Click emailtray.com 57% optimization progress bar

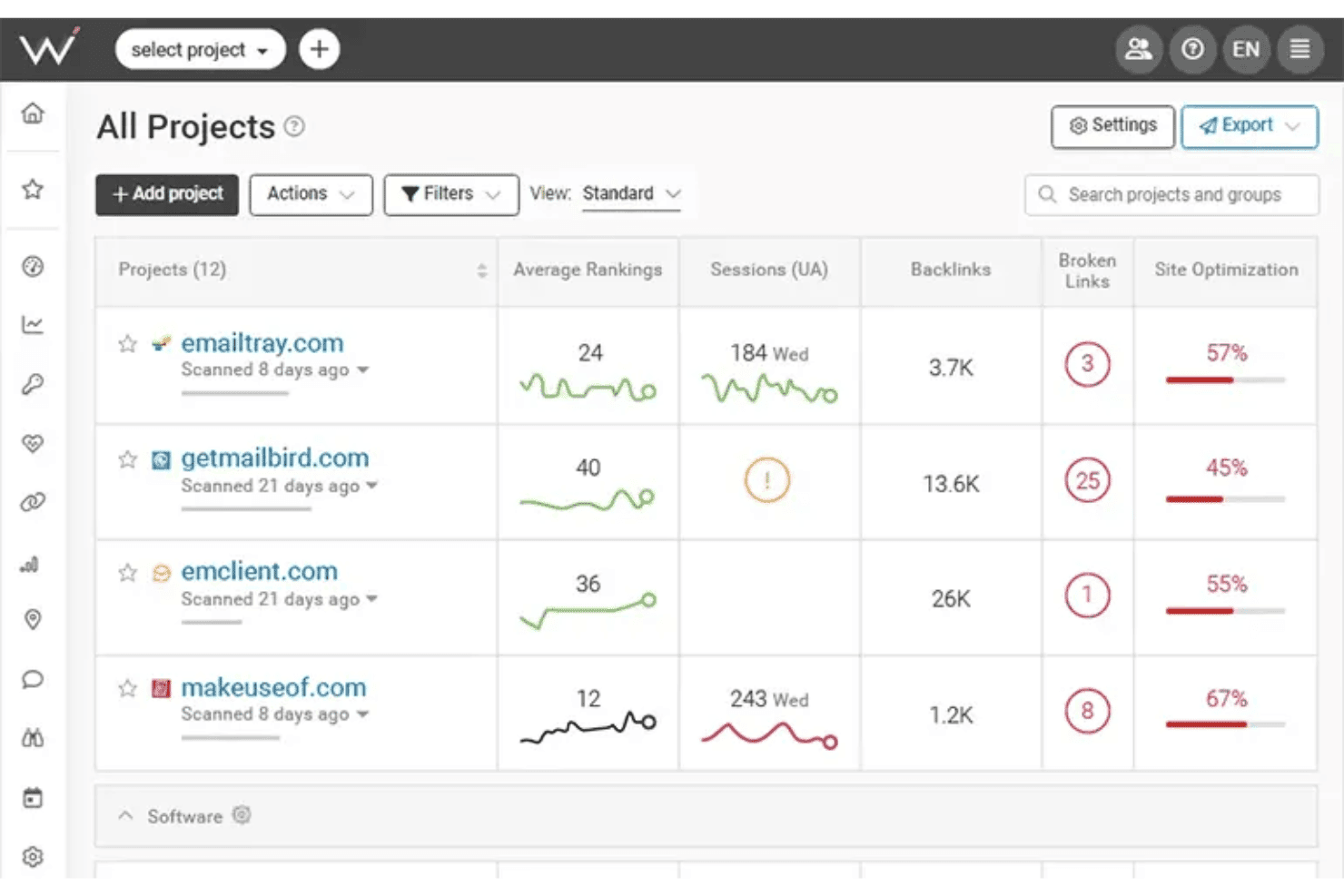1225,379
